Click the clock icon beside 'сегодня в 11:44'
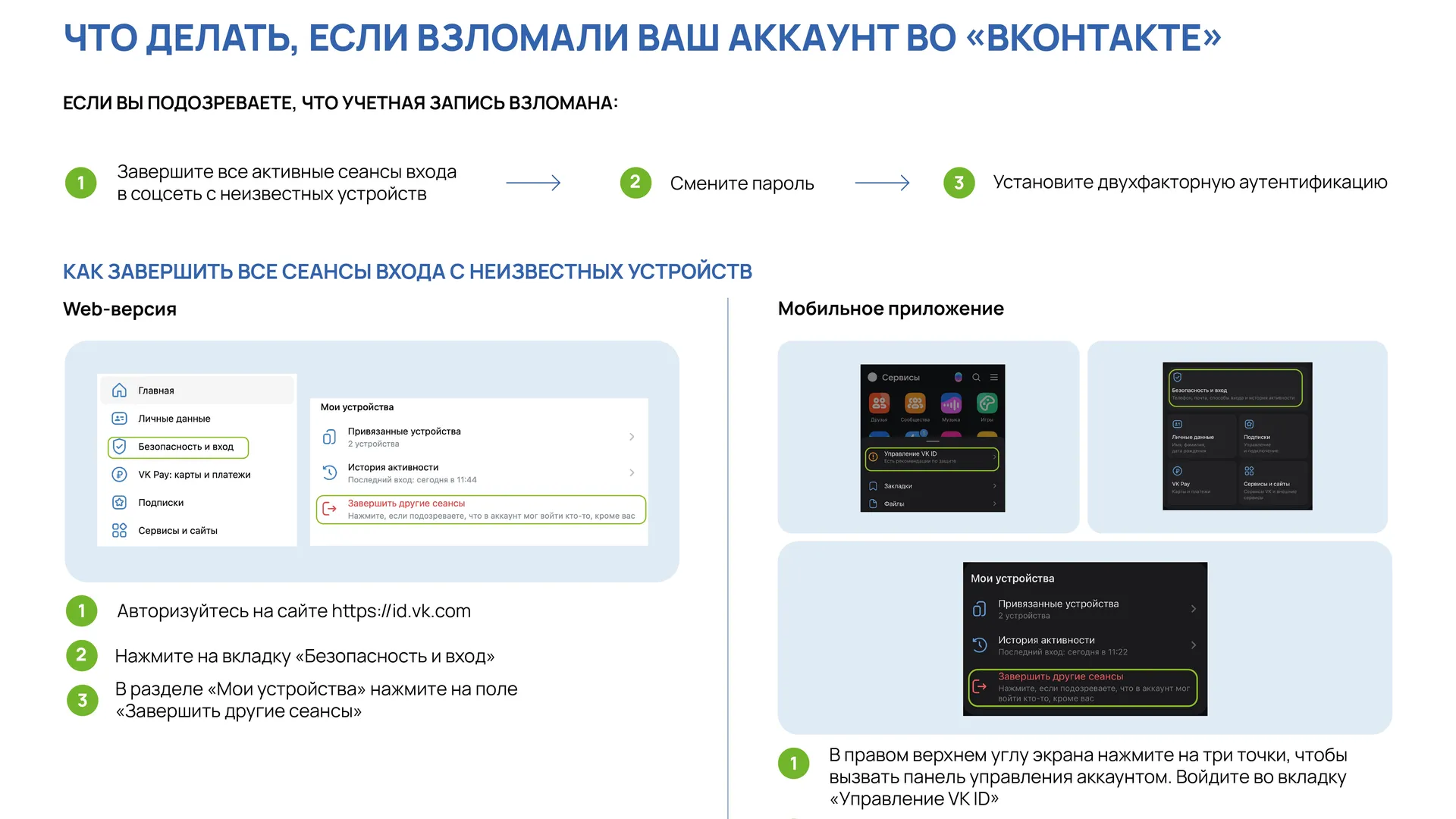The width and height of the screenshot is (1456, 819). [329, 472]
